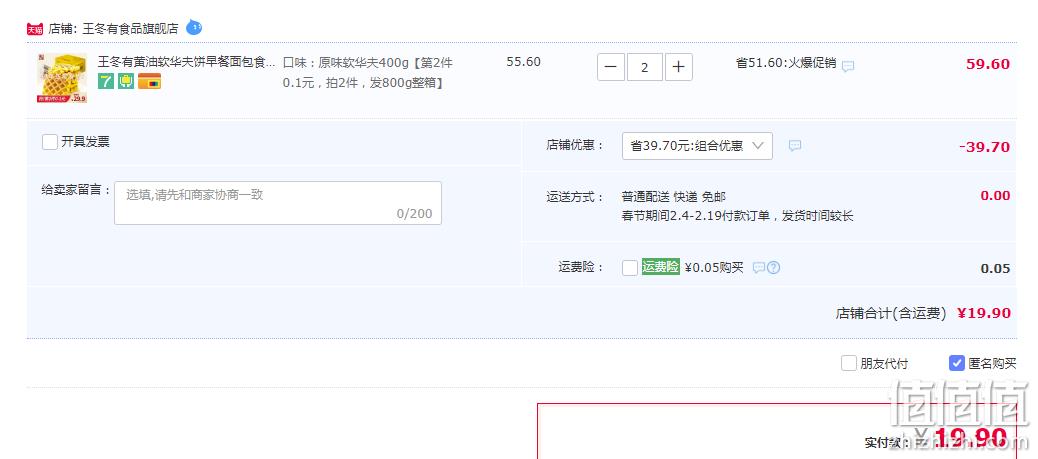
Task: Click the green shield guarantee badge
Action: point(126,81)
